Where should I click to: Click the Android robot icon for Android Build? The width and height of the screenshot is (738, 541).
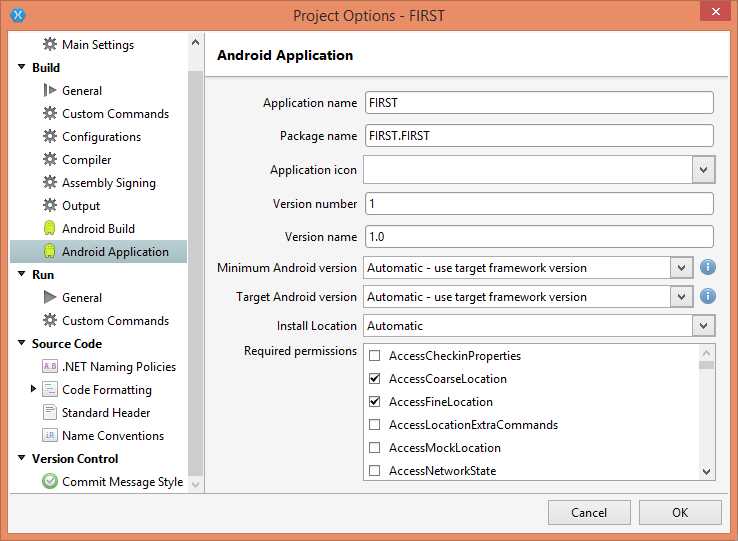pyautogui.click(x=49, y=228)
